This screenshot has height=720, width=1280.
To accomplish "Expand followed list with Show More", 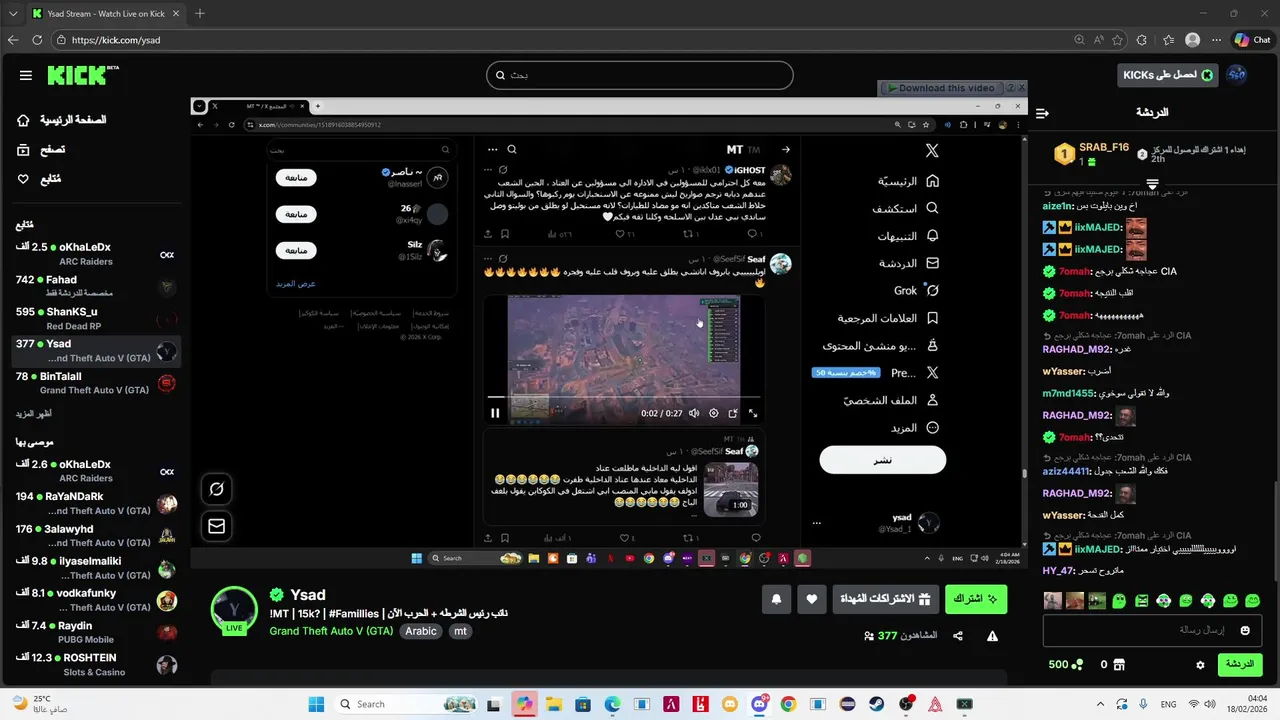I will pyautogui.click(x=34, y=413).
